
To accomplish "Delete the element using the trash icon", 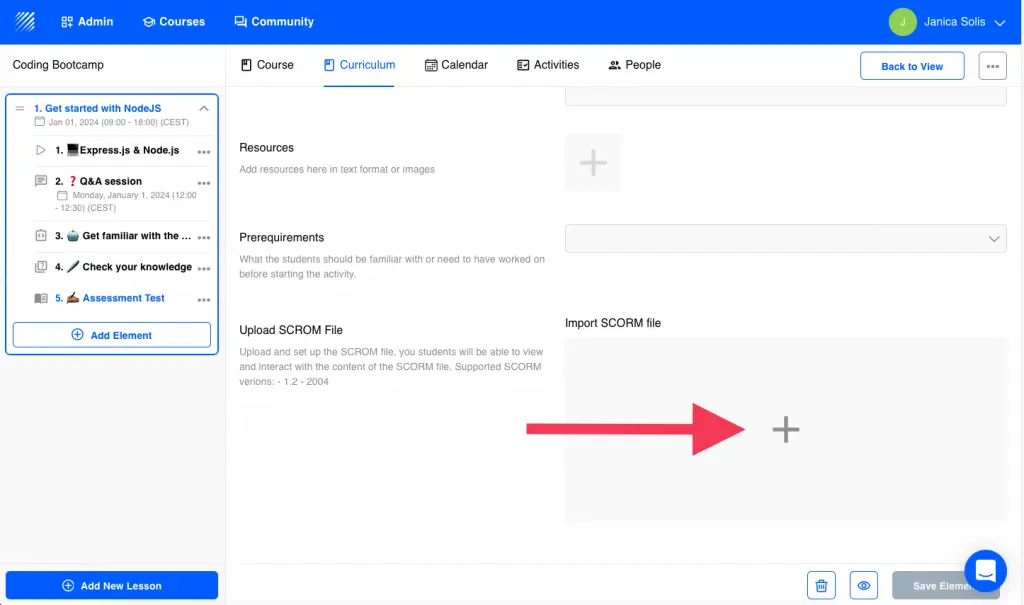I will coord(821,585).
